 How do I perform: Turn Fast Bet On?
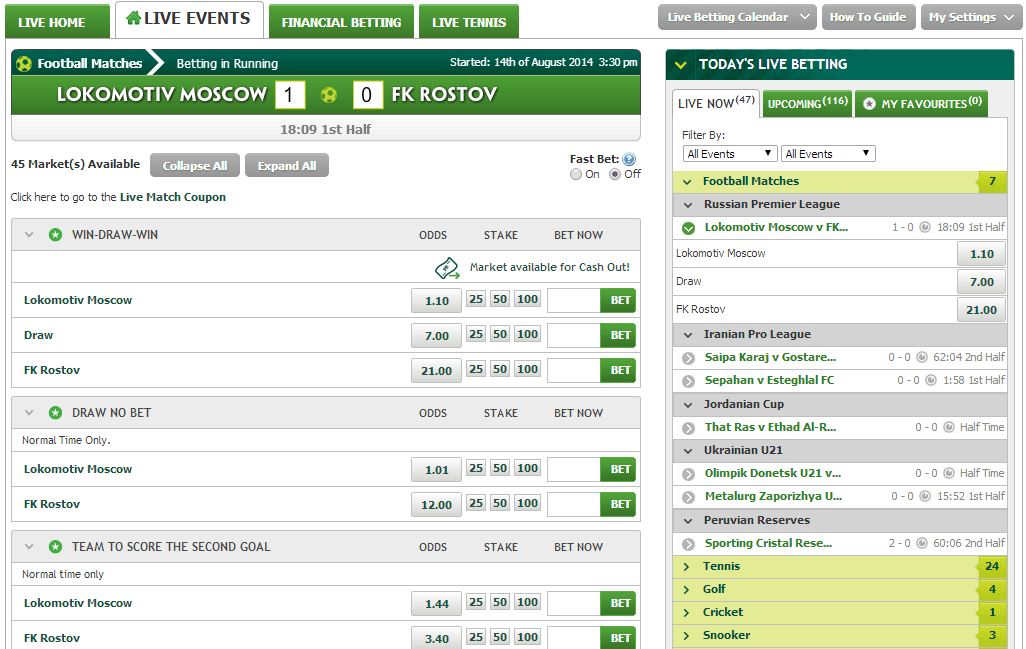tap(576, 174)
